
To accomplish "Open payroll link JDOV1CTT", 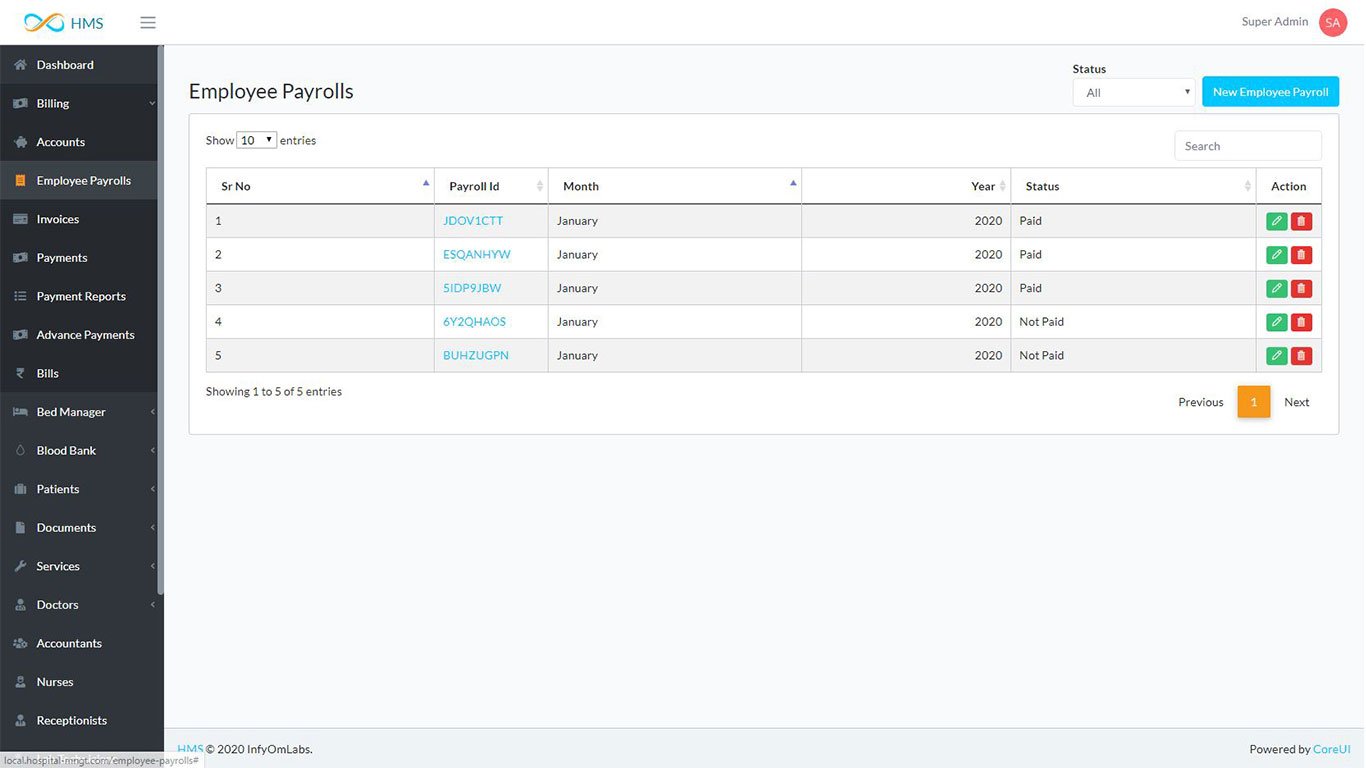I will [x=473, y=221].
